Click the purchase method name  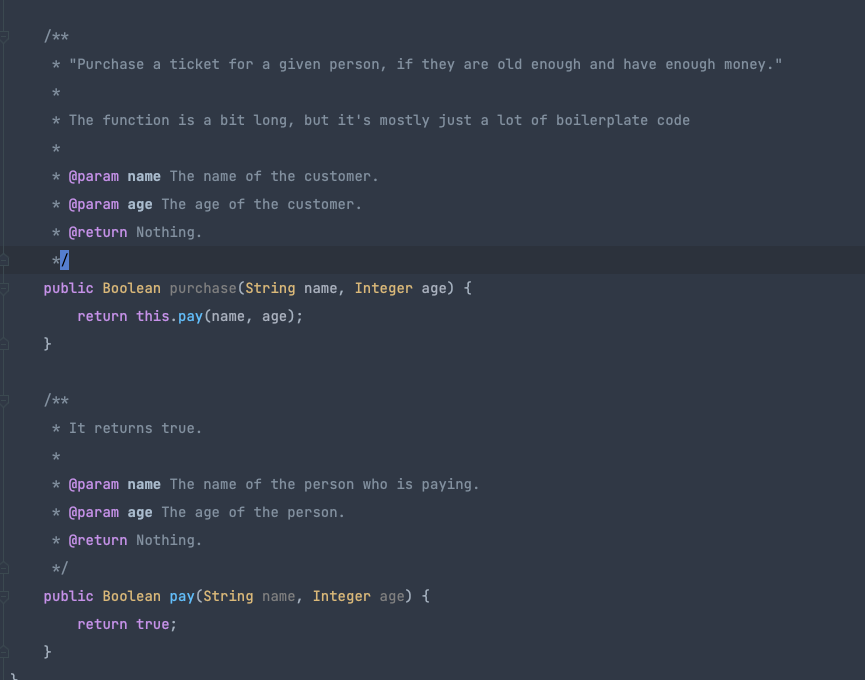pos(203,288)
